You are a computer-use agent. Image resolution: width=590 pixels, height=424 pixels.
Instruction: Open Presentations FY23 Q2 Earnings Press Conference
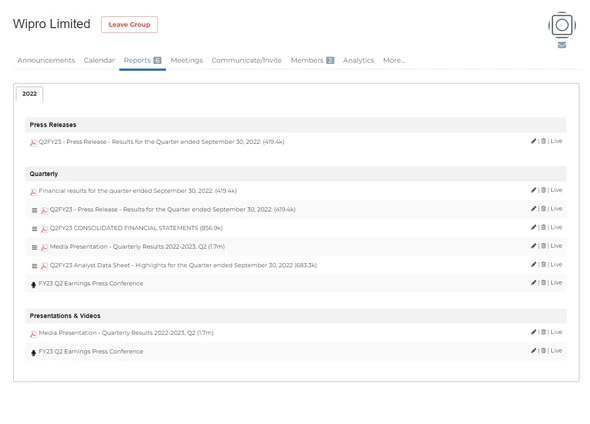pyautogui.click(x=91, y=351)
